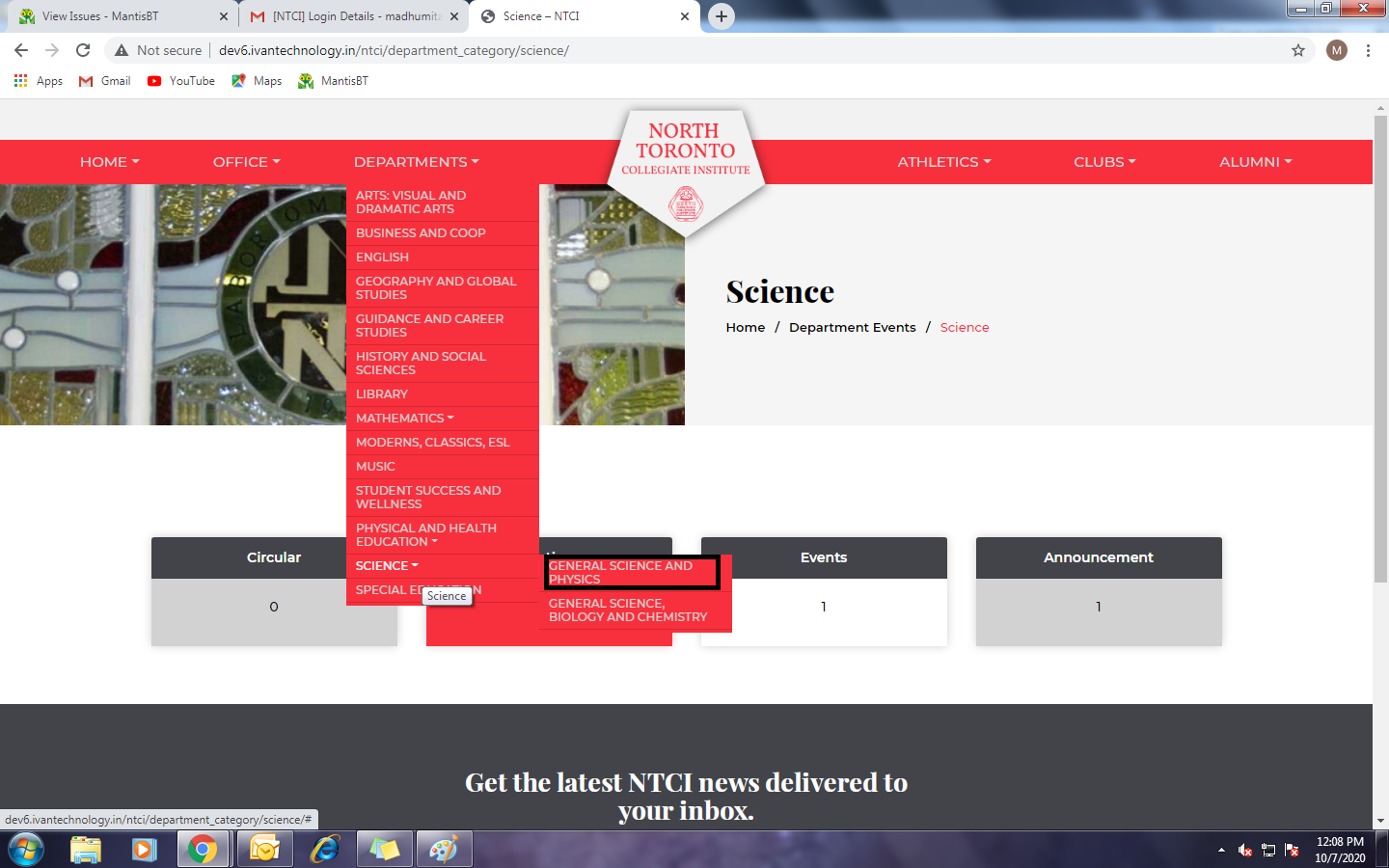Launch Internet Explorer from the taskbar

[325, 849]
